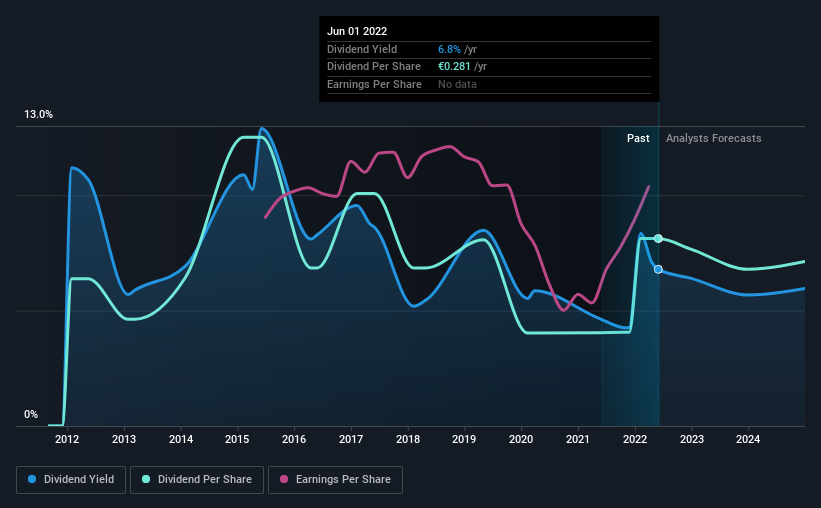Click the 2021 x-axis label

pos(578,439)
